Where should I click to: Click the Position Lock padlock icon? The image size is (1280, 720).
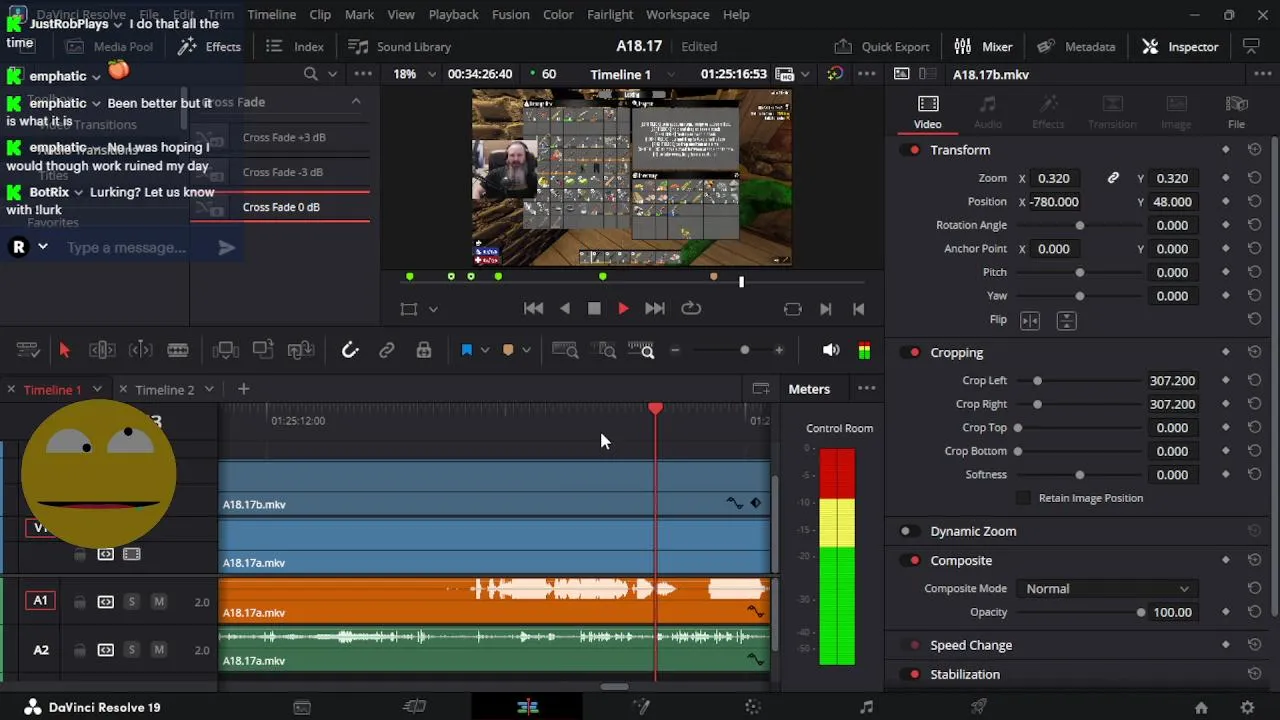pos(424,350)
